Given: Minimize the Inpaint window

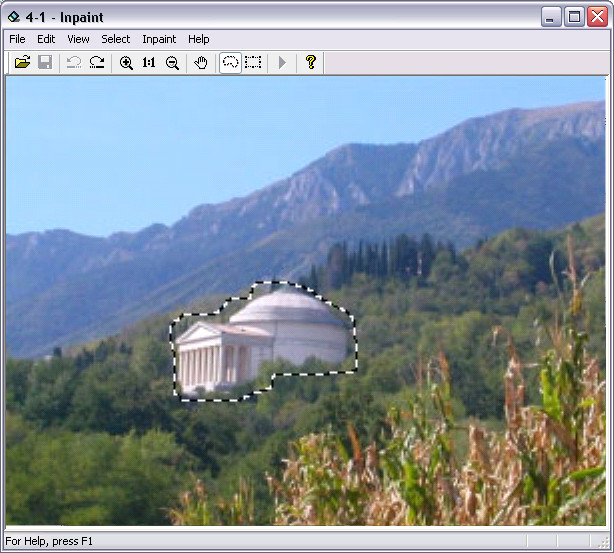Looking at the screenshot, I should pyautogui.click(x=551, y=17).
